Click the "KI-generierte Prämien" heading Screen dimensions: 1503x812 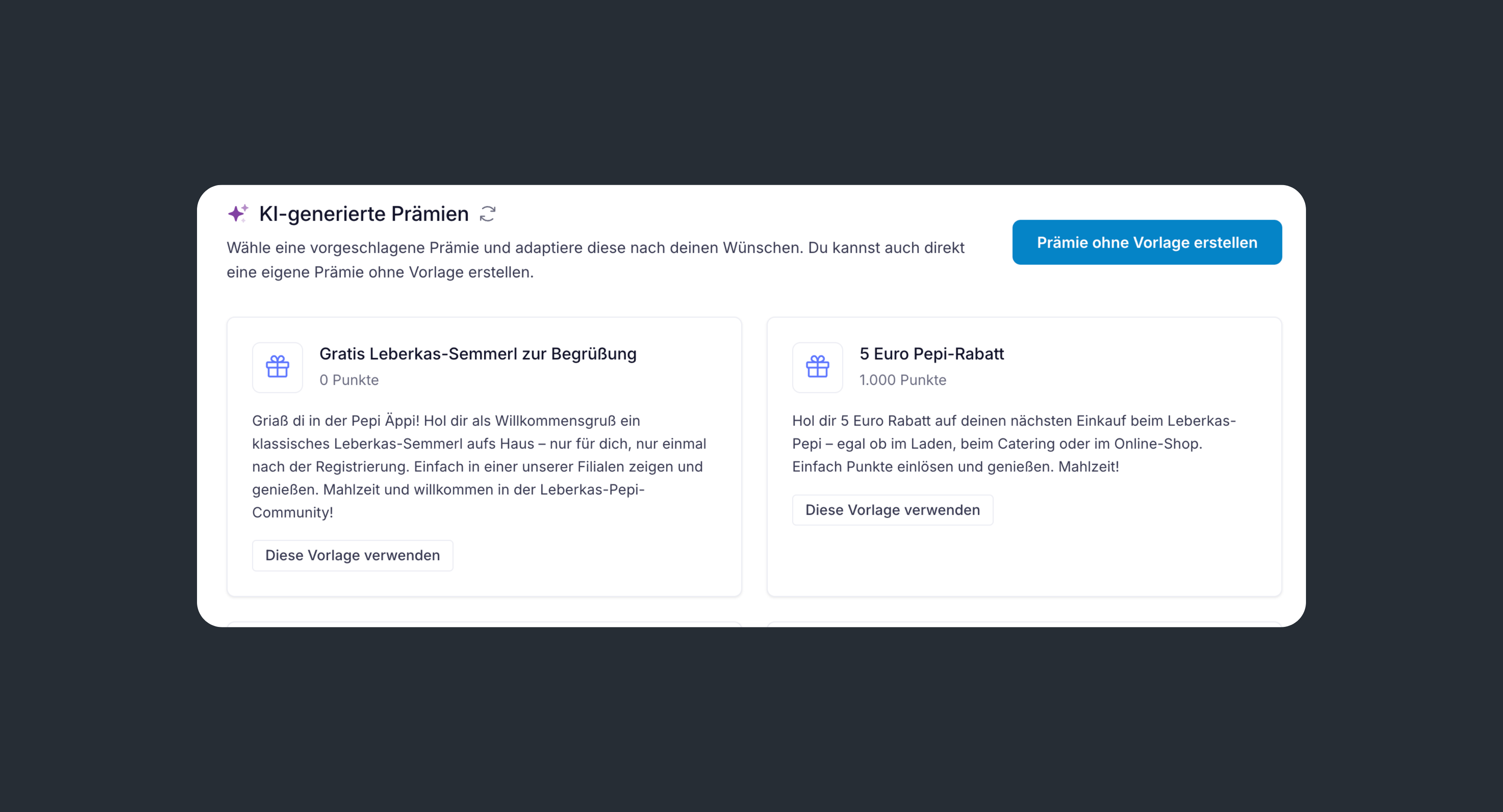pos(364,214)
